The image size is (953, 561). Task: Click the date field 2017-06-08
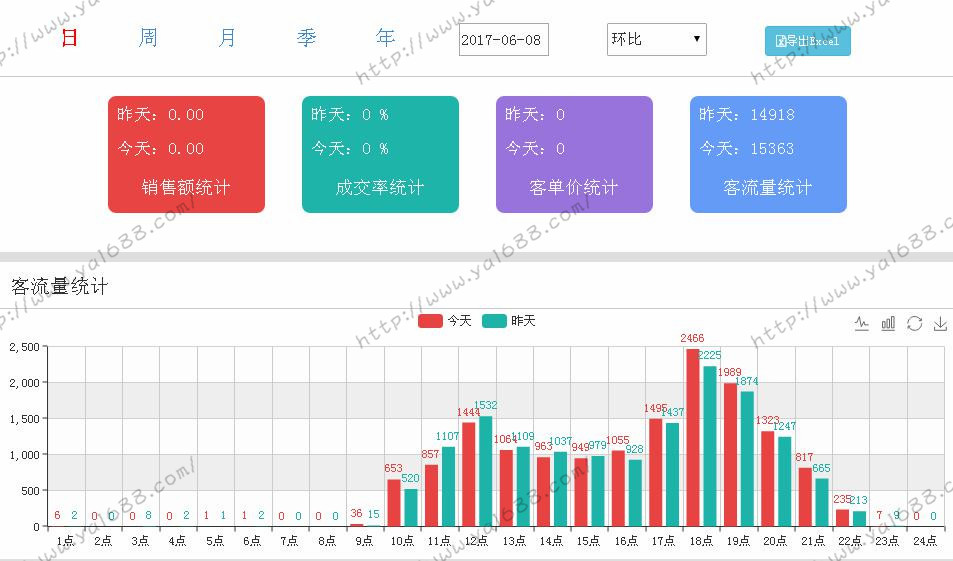click(x=503, y=40)
